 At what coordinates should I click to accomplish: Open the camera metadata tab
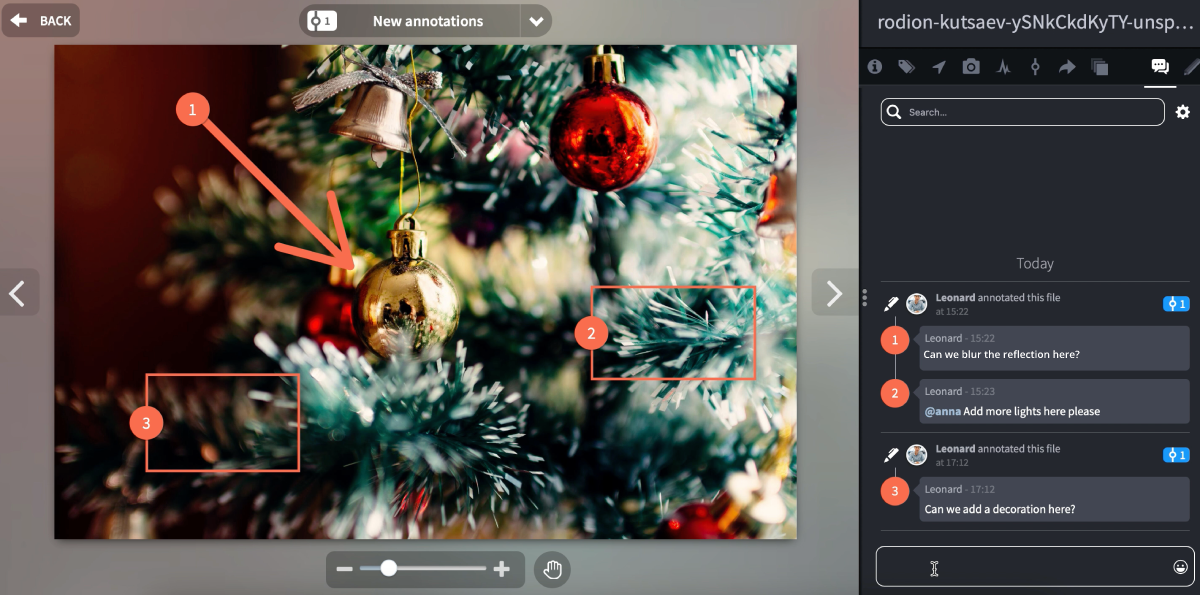(971, 67)
